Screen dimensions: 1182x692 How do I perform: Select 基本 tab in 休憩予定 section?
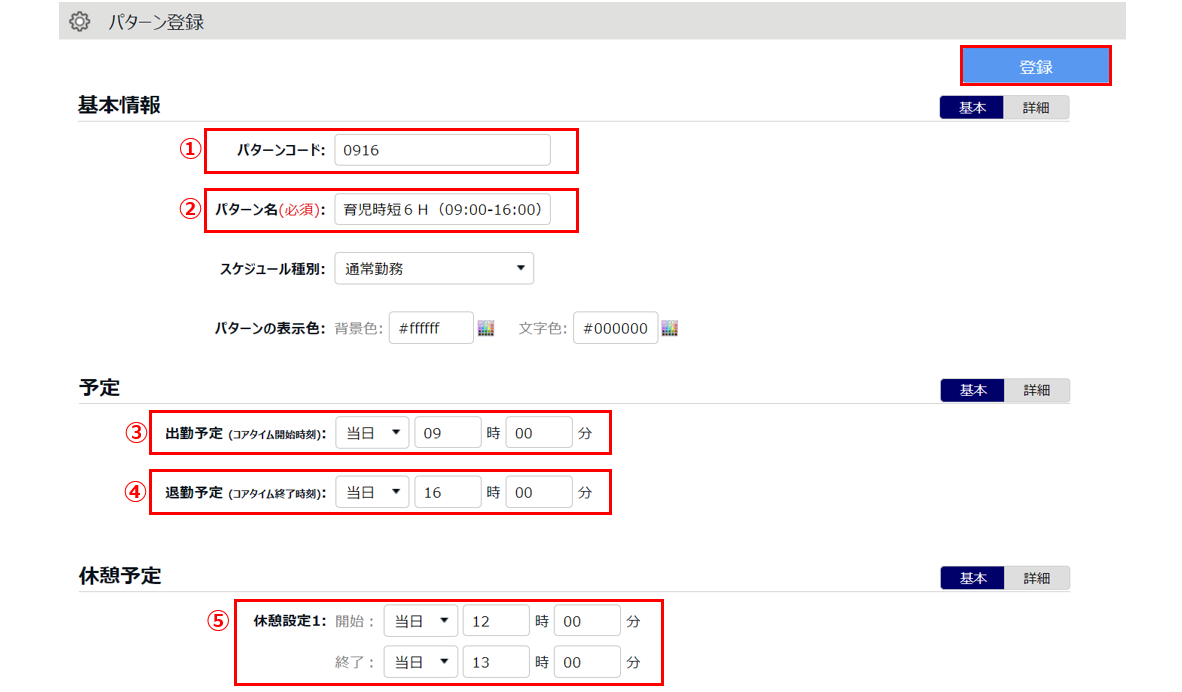(972, 578)
